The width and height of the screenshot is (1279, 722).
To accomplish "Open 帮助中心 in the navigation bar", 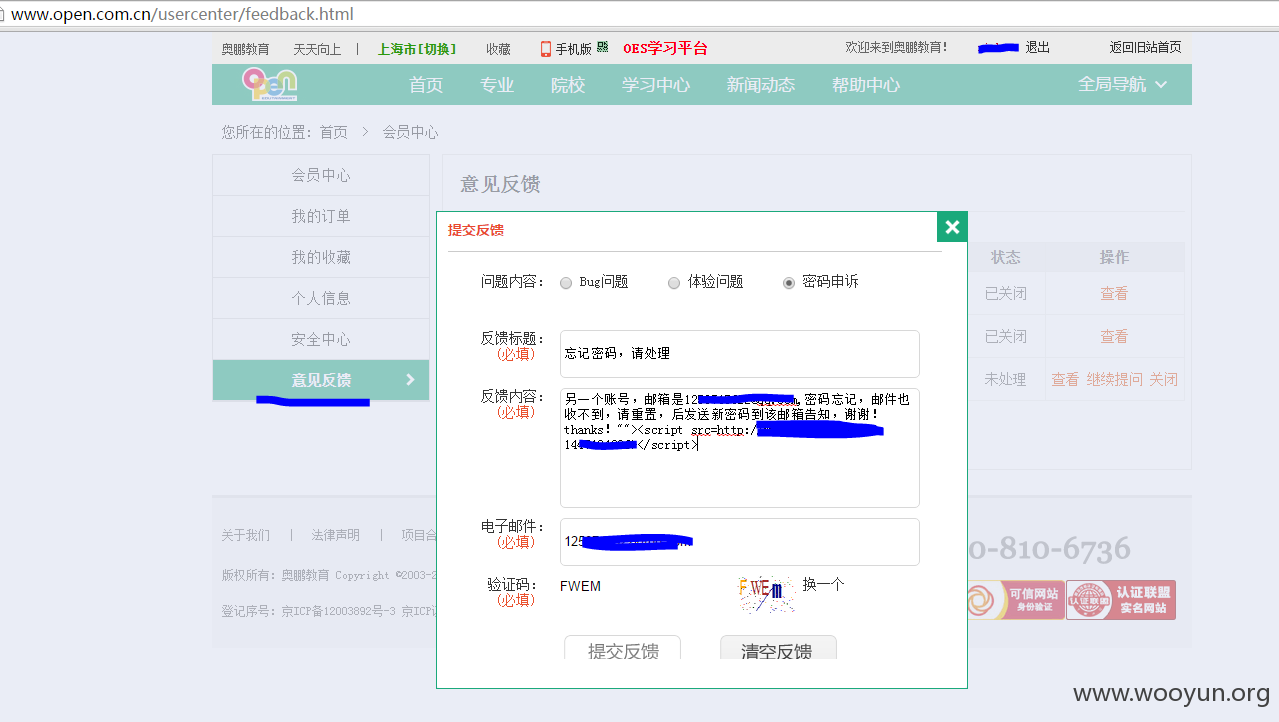I will tap(866, 85).
